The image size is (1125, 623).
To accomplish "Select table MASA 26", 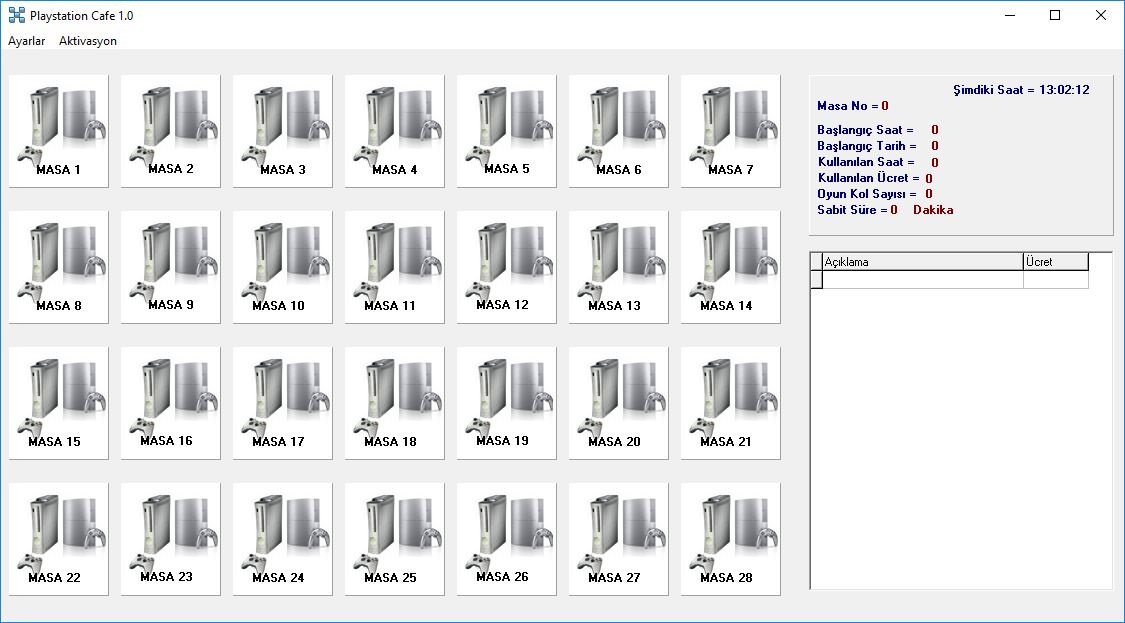I will [507, 539].
